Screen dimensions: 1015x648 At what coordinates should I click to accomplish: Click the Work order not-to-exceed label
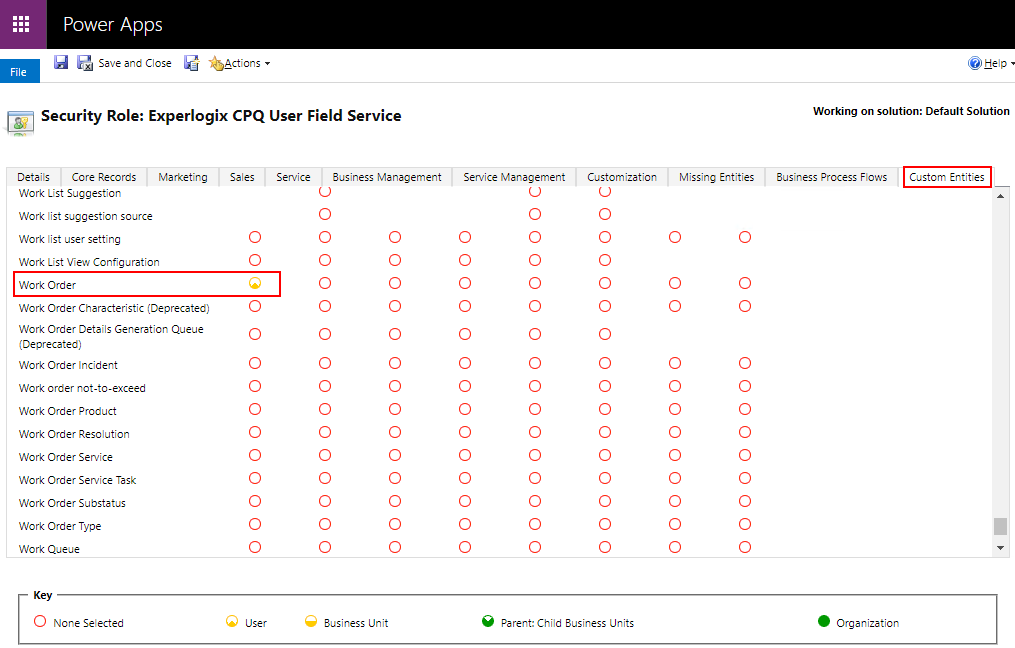pyautogui.click(x=82, y=388)
